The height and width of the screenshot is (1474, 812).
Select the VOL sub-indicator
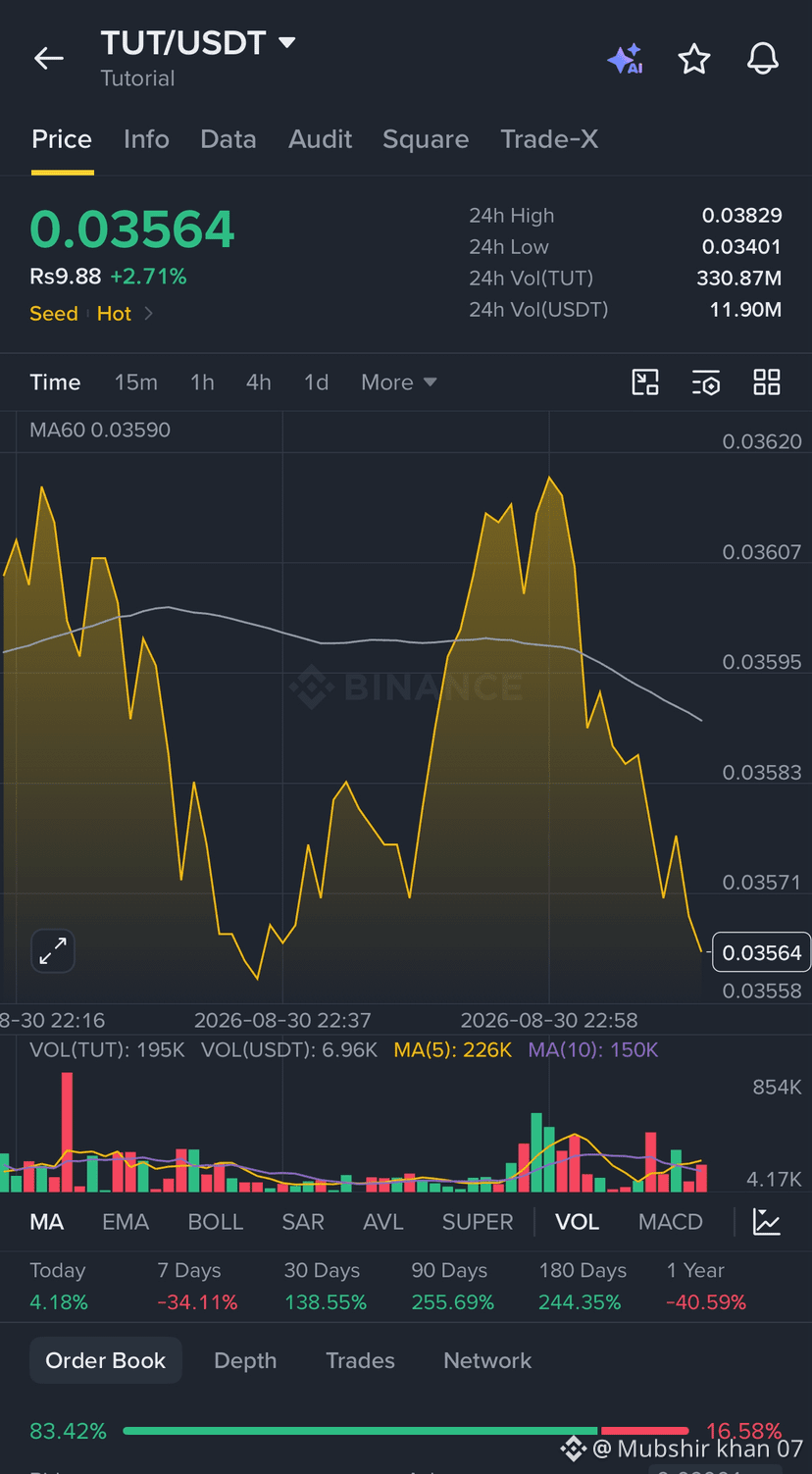(577, 1222)
